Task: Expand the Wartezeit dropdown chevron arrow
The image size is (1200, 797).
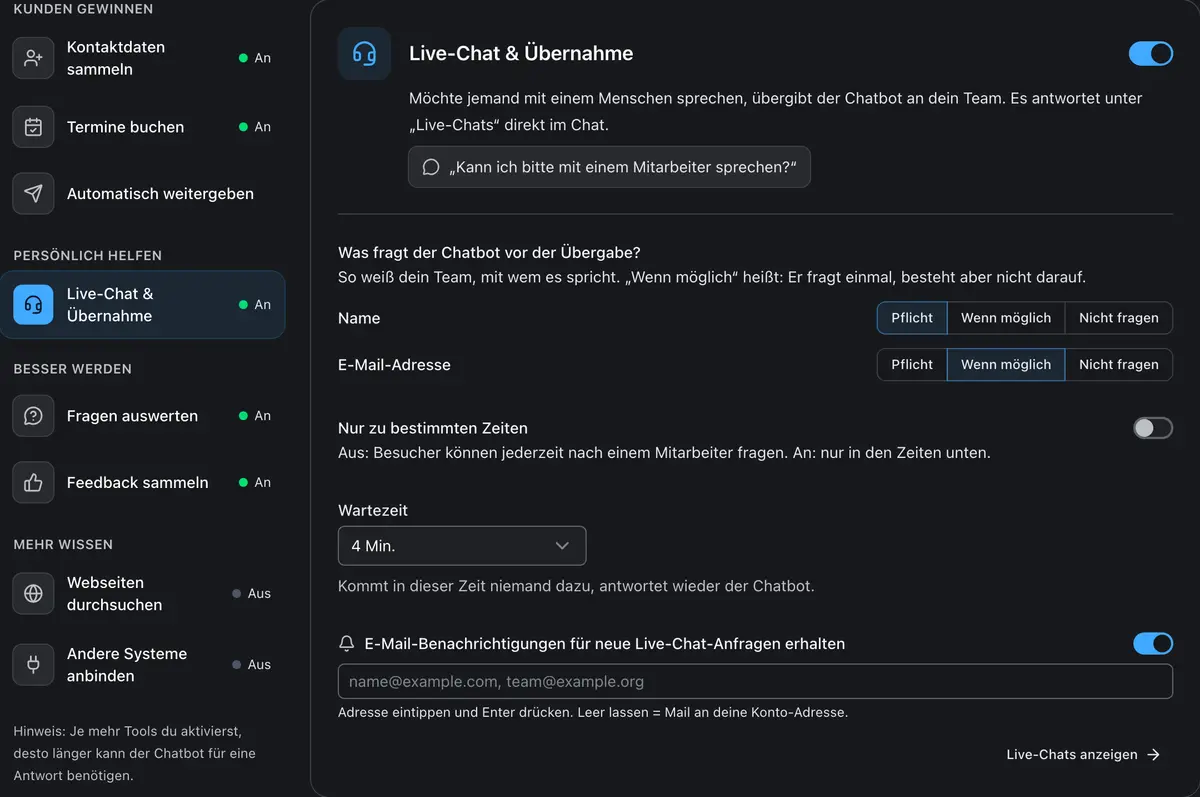Action: coord(562,546)
